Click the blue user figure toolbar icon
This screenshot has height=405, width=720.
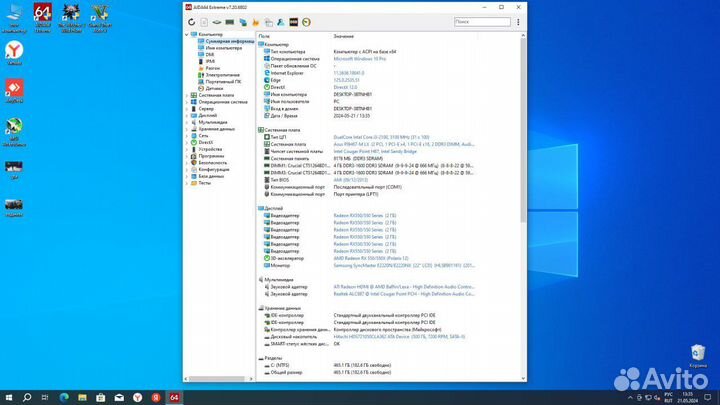(281, 22)
